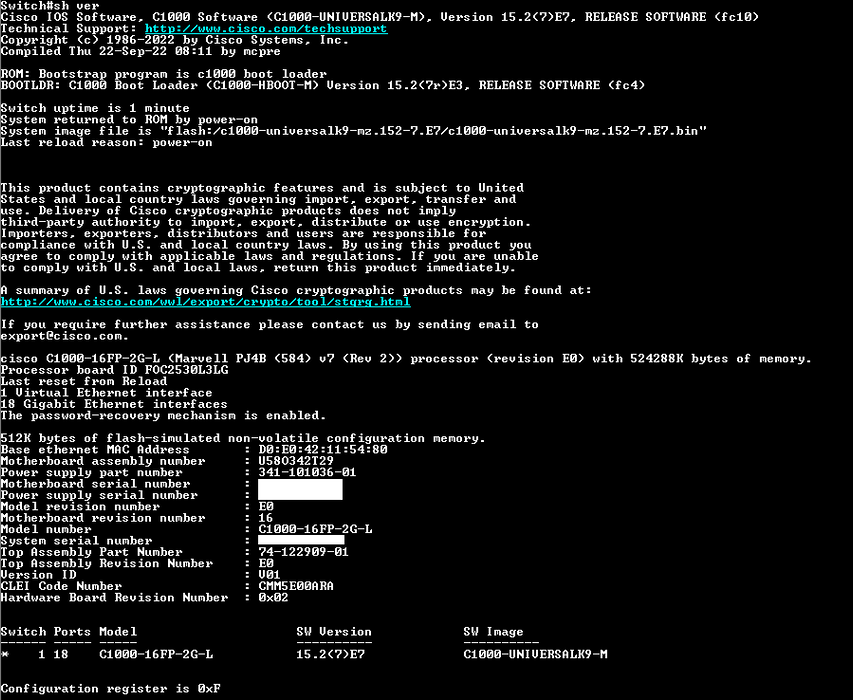Click Motherboard revision number value 16

click(265, 518)
